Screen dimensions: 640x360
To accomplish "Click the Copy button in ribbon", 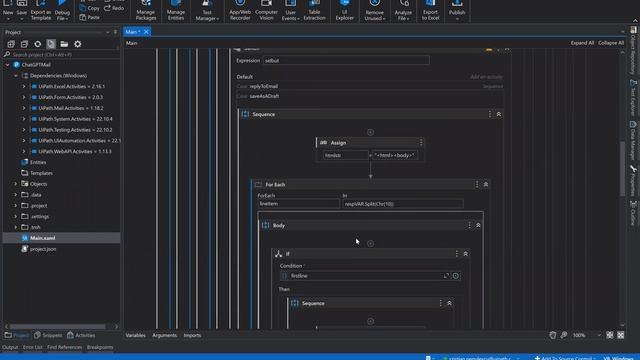I will point(89,8).
